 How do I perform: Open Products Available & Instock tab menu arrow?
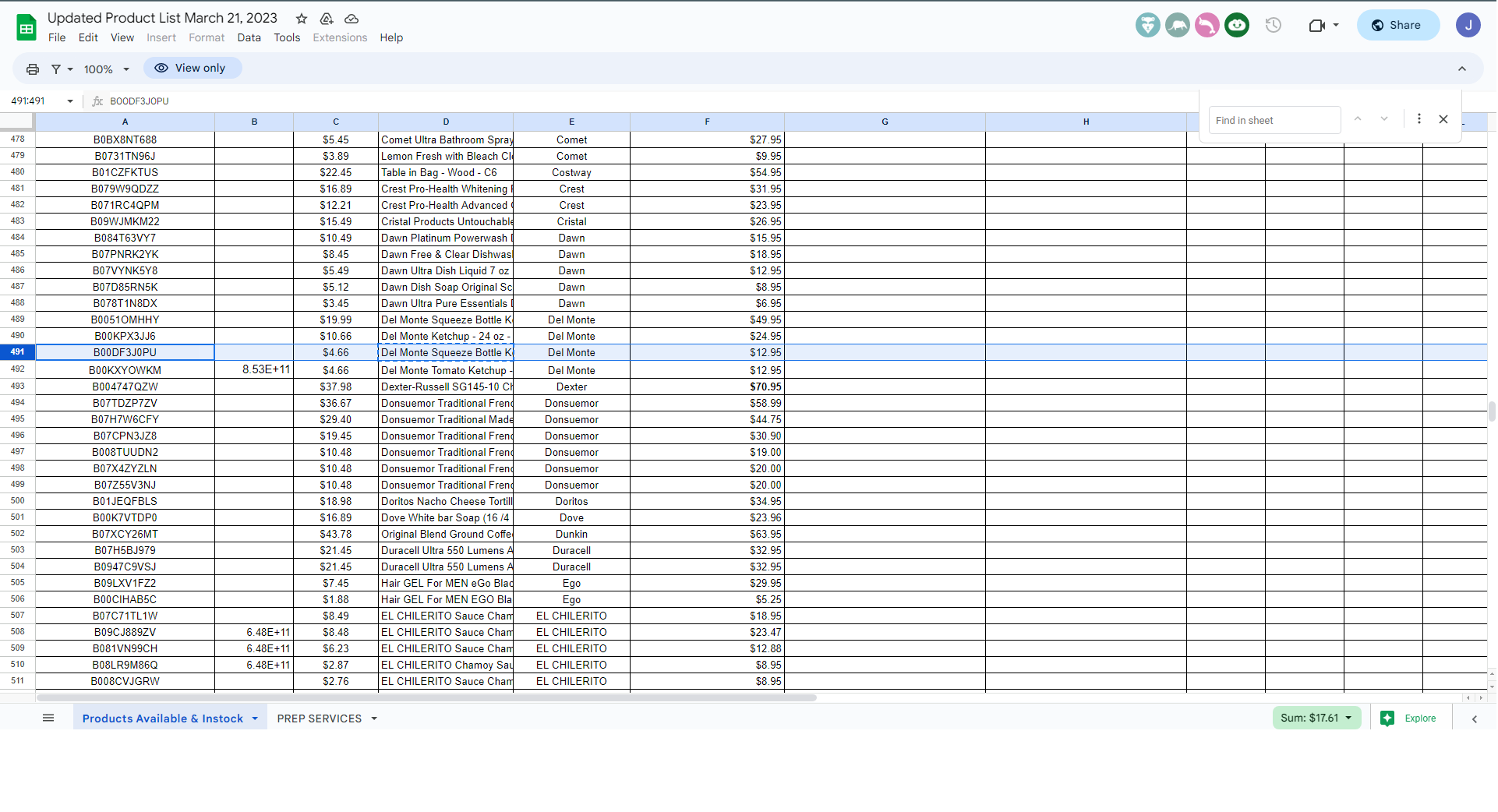255,718
